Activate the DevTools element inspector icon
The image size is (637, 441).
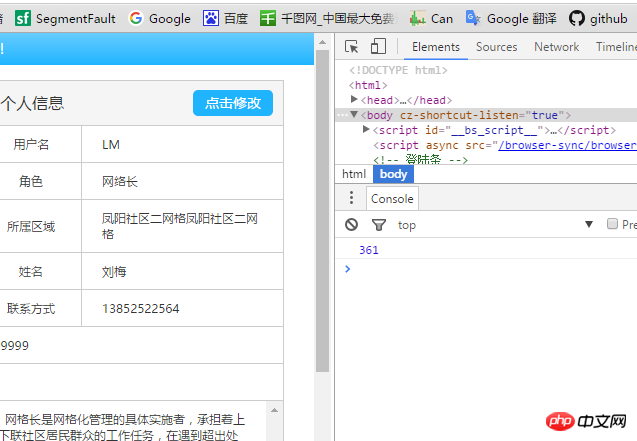tap(351, 47)
